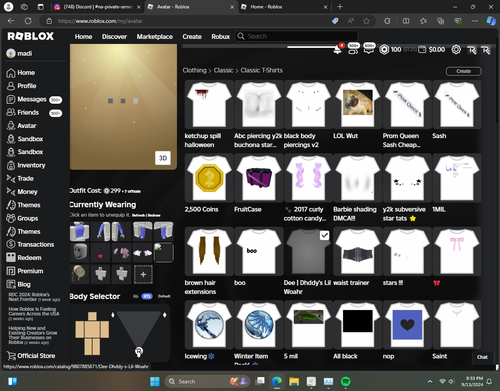The image size is (500, 391).
Task: Favorite this page with star icon
Action: [x=366, y=21]
